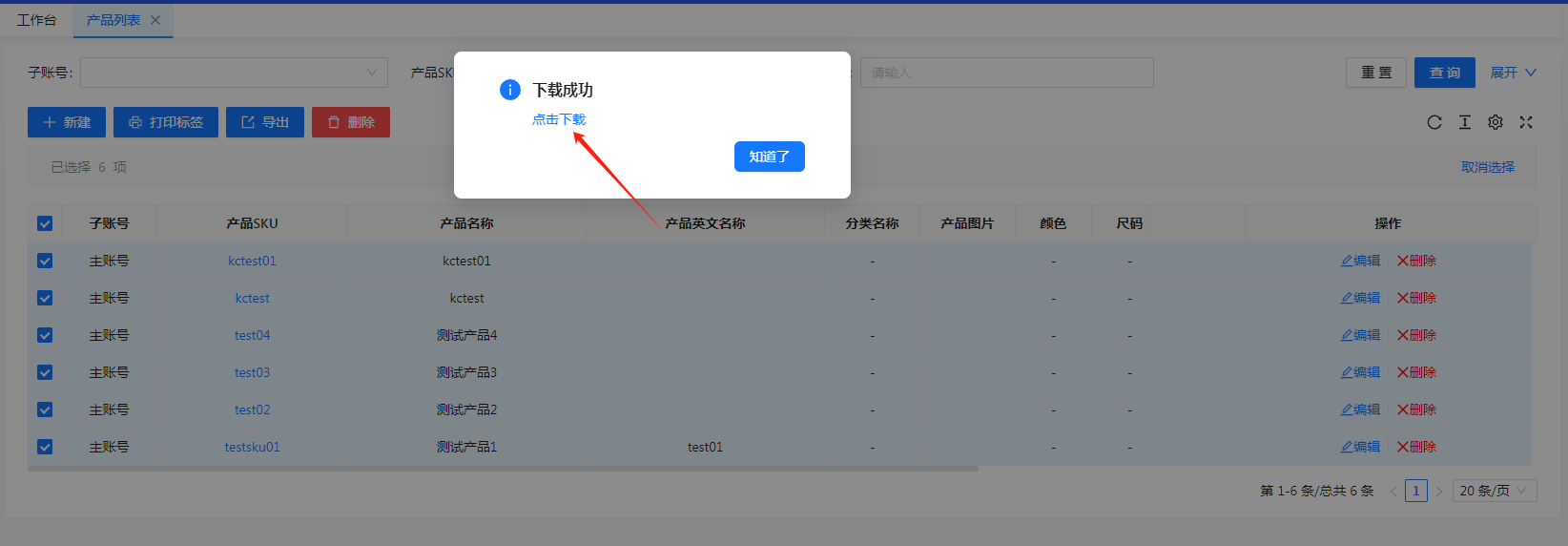
Task: Click the refresh icon above the table
Action: pyautogui.click(x=1434, y=122)
